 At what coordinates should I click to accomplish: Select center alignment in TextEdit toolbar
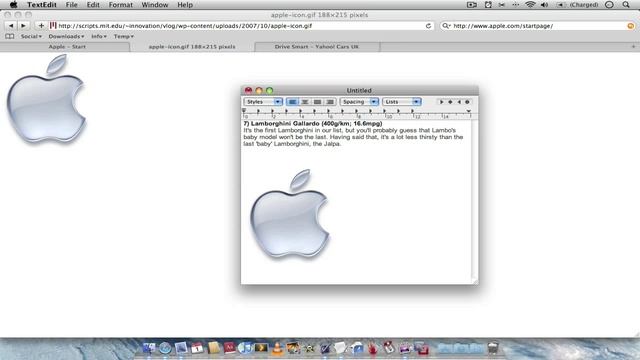coord(305,102)
